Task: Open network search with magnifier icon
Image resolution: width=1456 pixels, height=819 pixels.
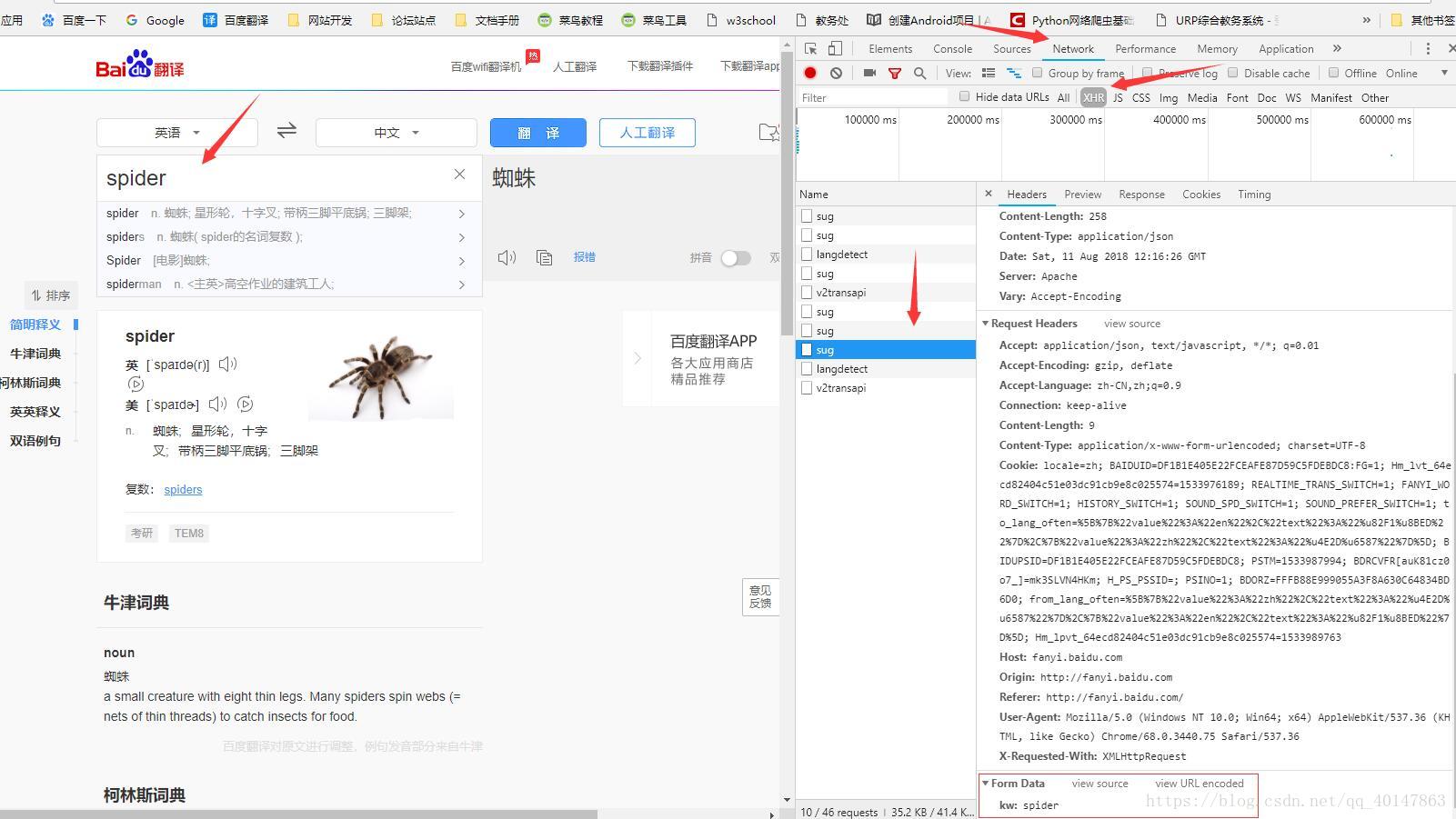Action: point(919,73)
